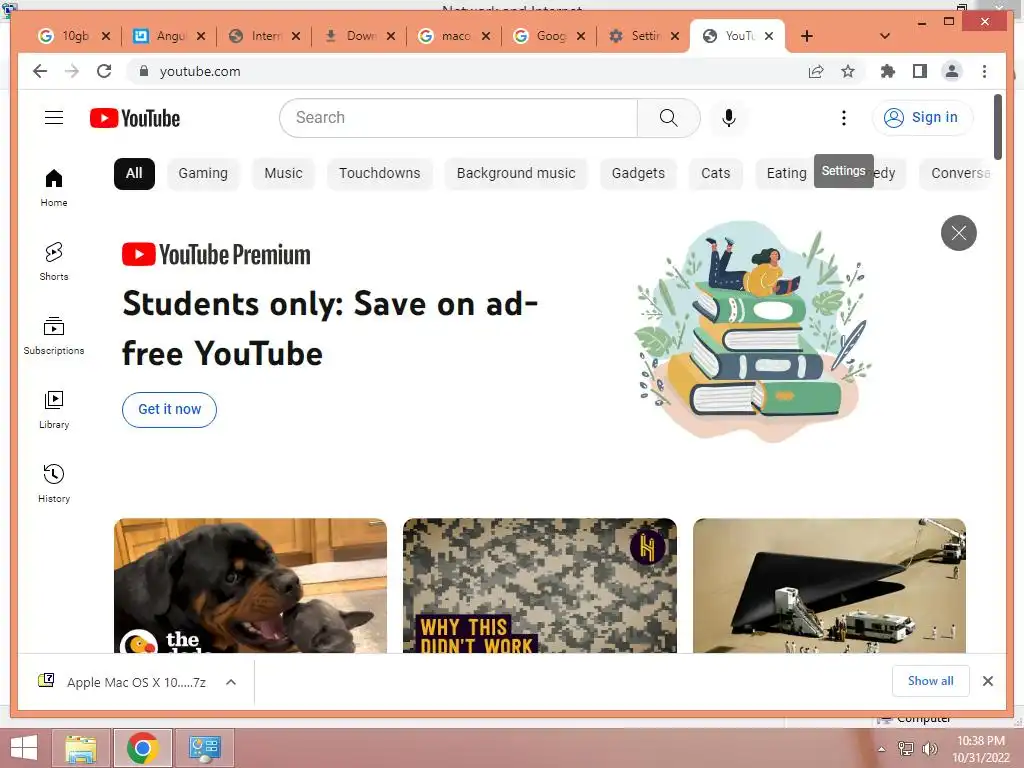Open Chrome extensions puzzle icon
1024x768 pixels.
tap(888, 71)
